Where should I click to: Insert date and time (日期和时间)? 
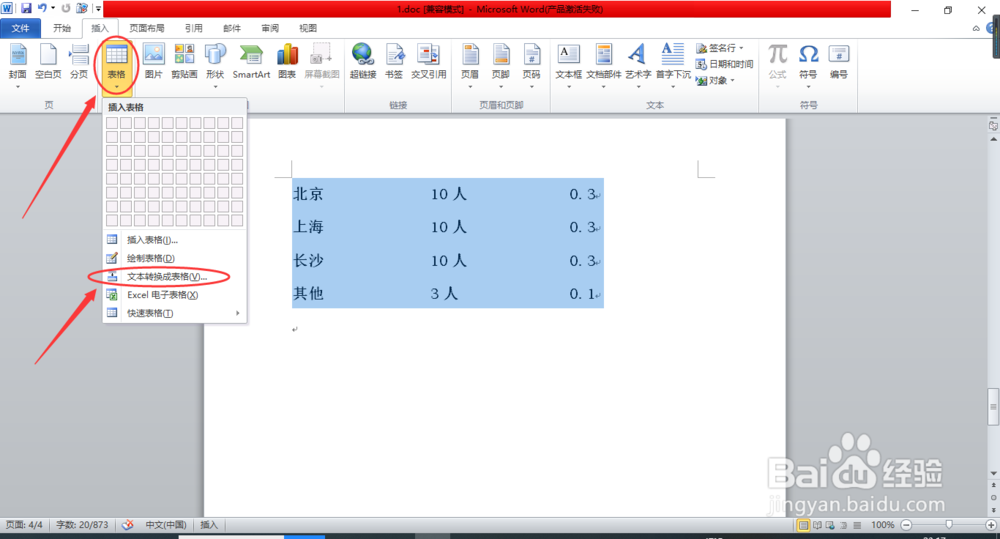(x=724, y=64)
